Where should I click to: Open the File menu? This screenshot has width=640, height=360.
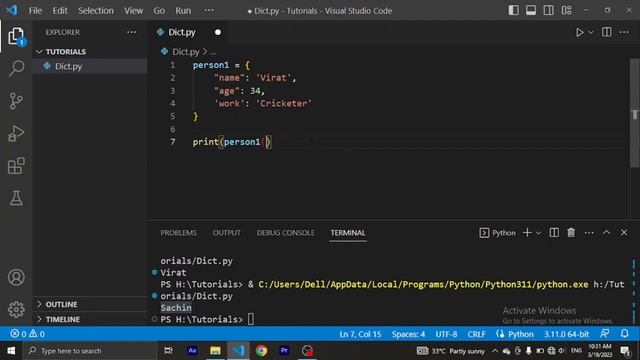point(35,11)
